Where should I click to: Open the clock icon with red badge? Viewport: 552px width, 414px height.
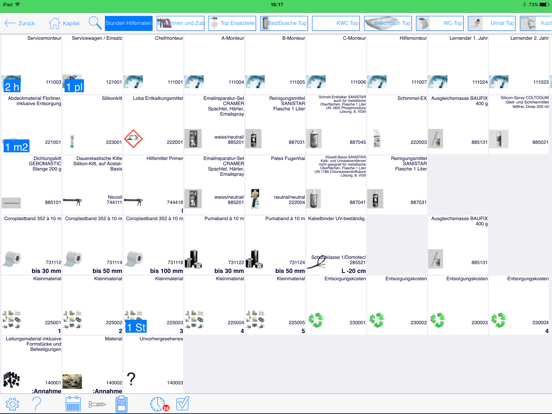tap(159, 404)
